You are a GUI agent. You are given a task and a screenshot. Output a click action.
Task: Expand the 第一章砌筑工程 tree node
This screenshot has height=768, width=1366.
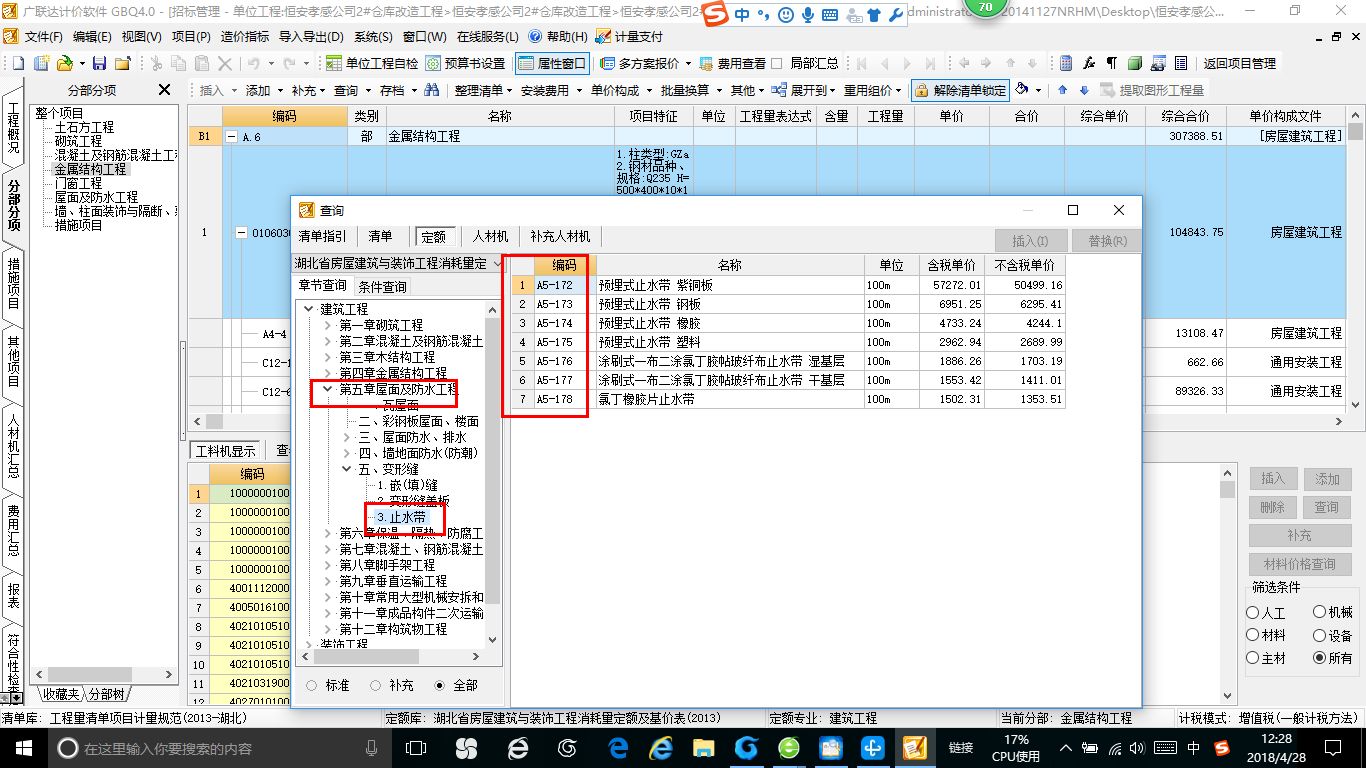coord(327,325)
